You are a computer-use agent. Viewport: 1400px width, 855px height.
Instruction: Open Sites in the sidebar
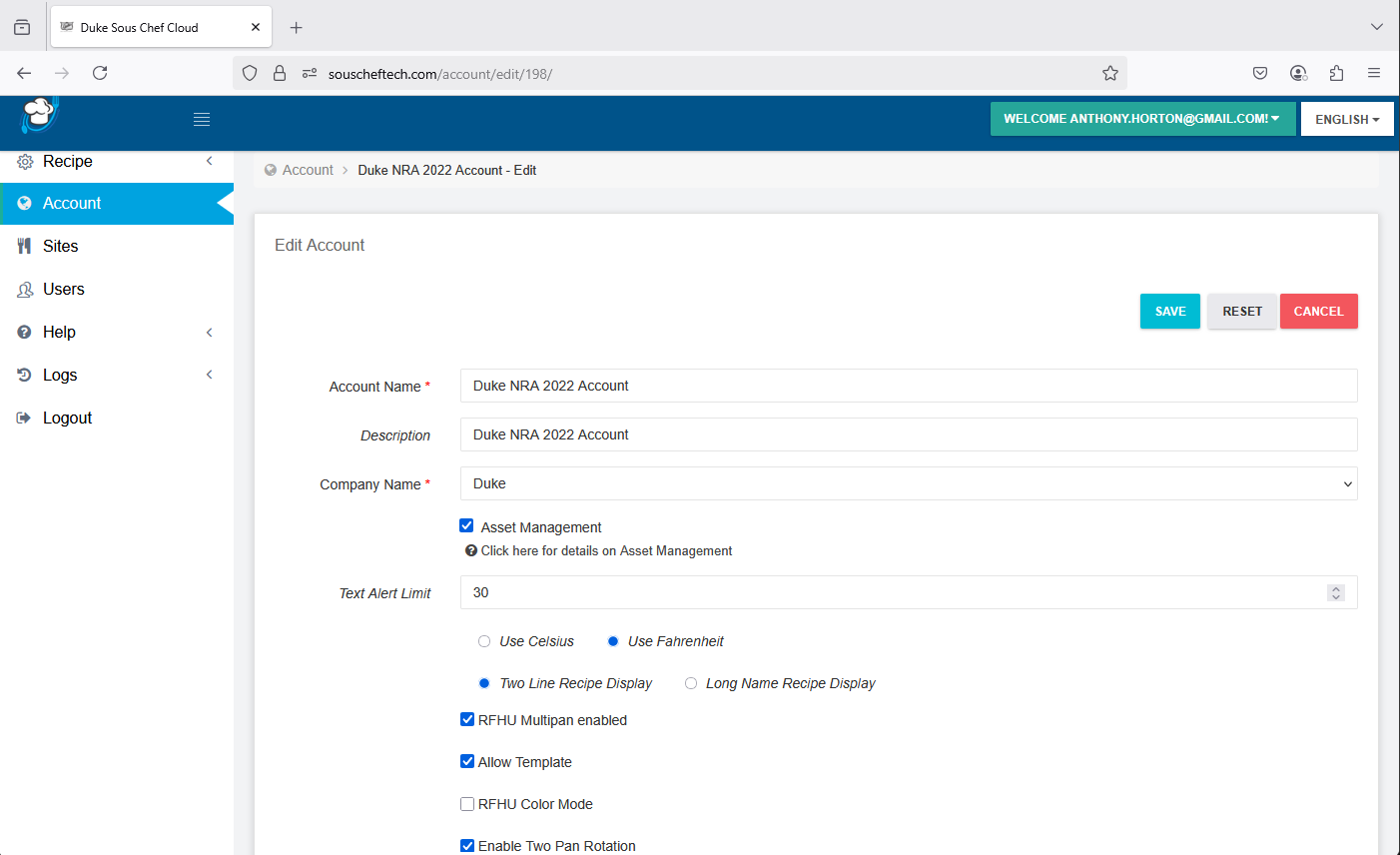point(117,246)
